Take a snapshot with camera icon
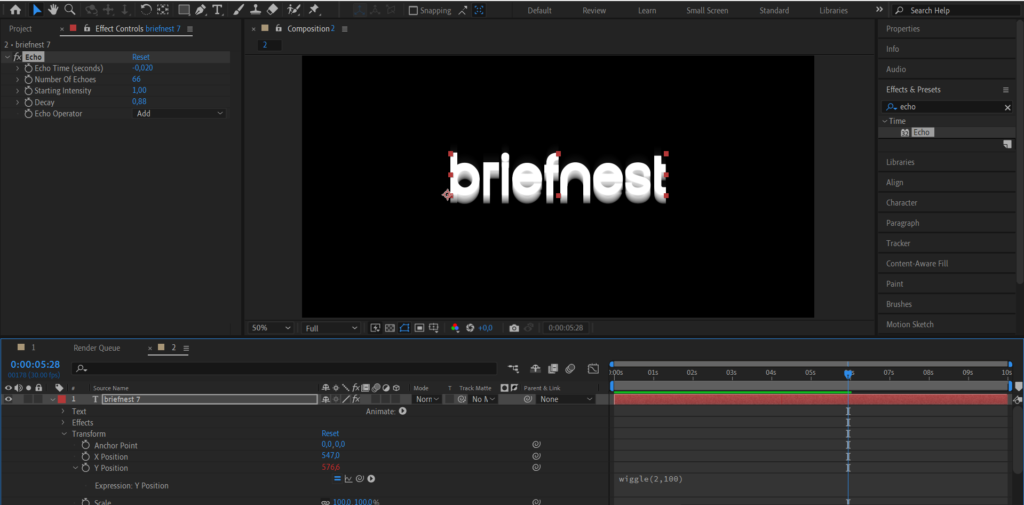 [514, 328]
